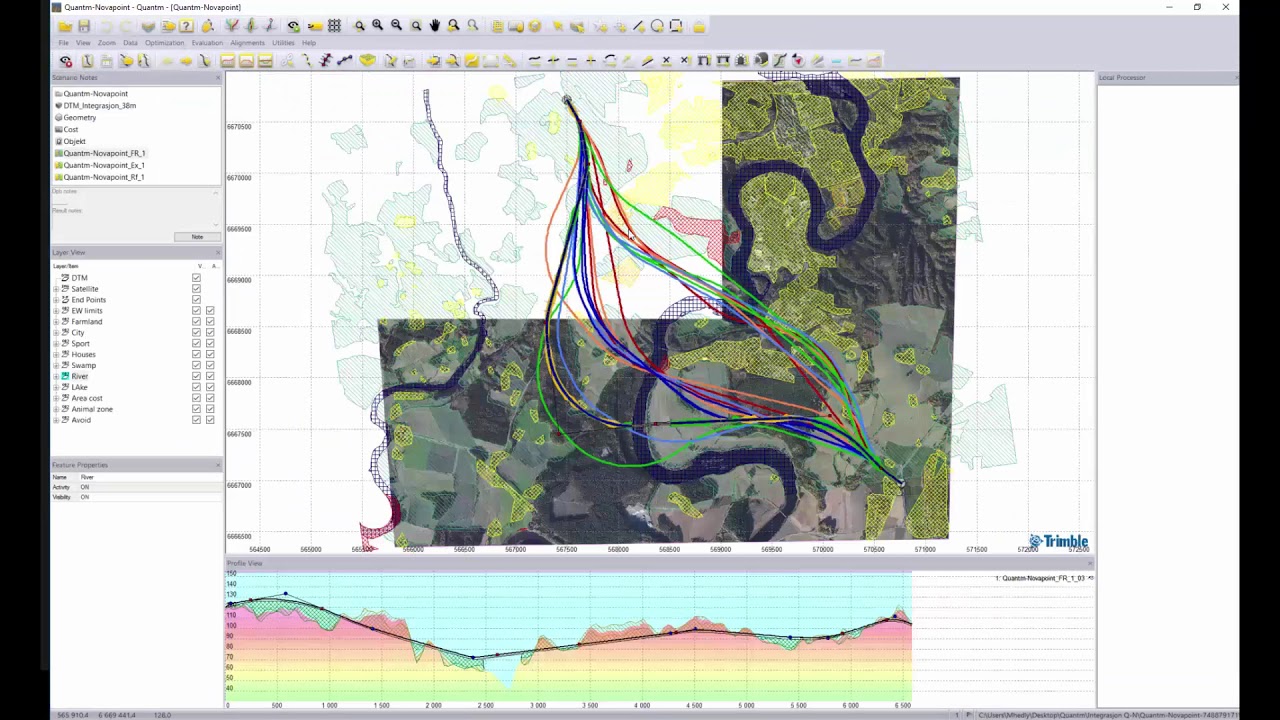Open the Data menu
Screen dimensions: 1280x720
point(130,43)
